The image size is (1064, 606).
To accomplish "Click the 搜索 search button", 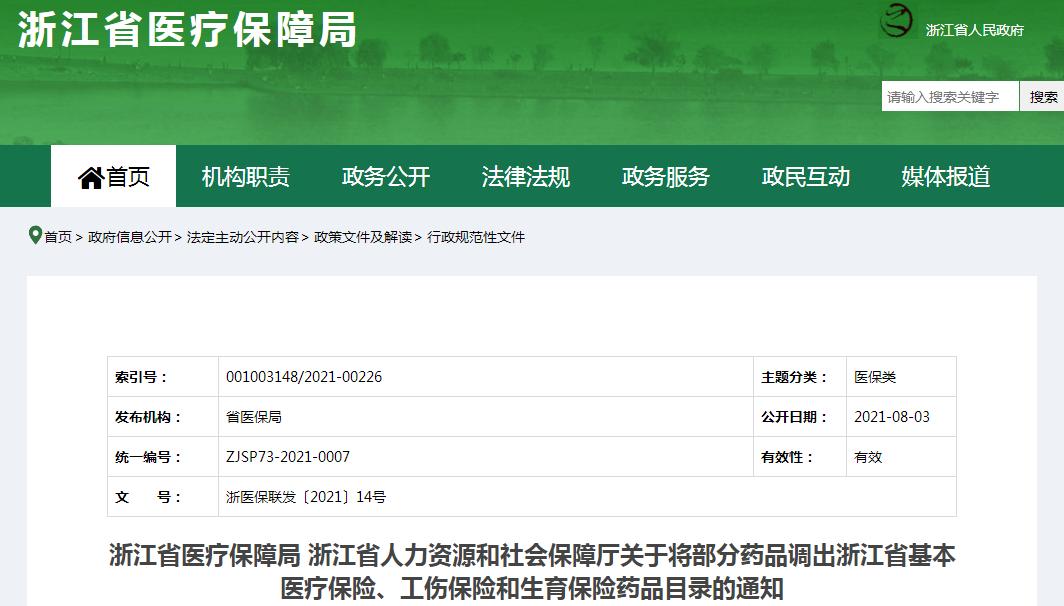I will 1043,96.
